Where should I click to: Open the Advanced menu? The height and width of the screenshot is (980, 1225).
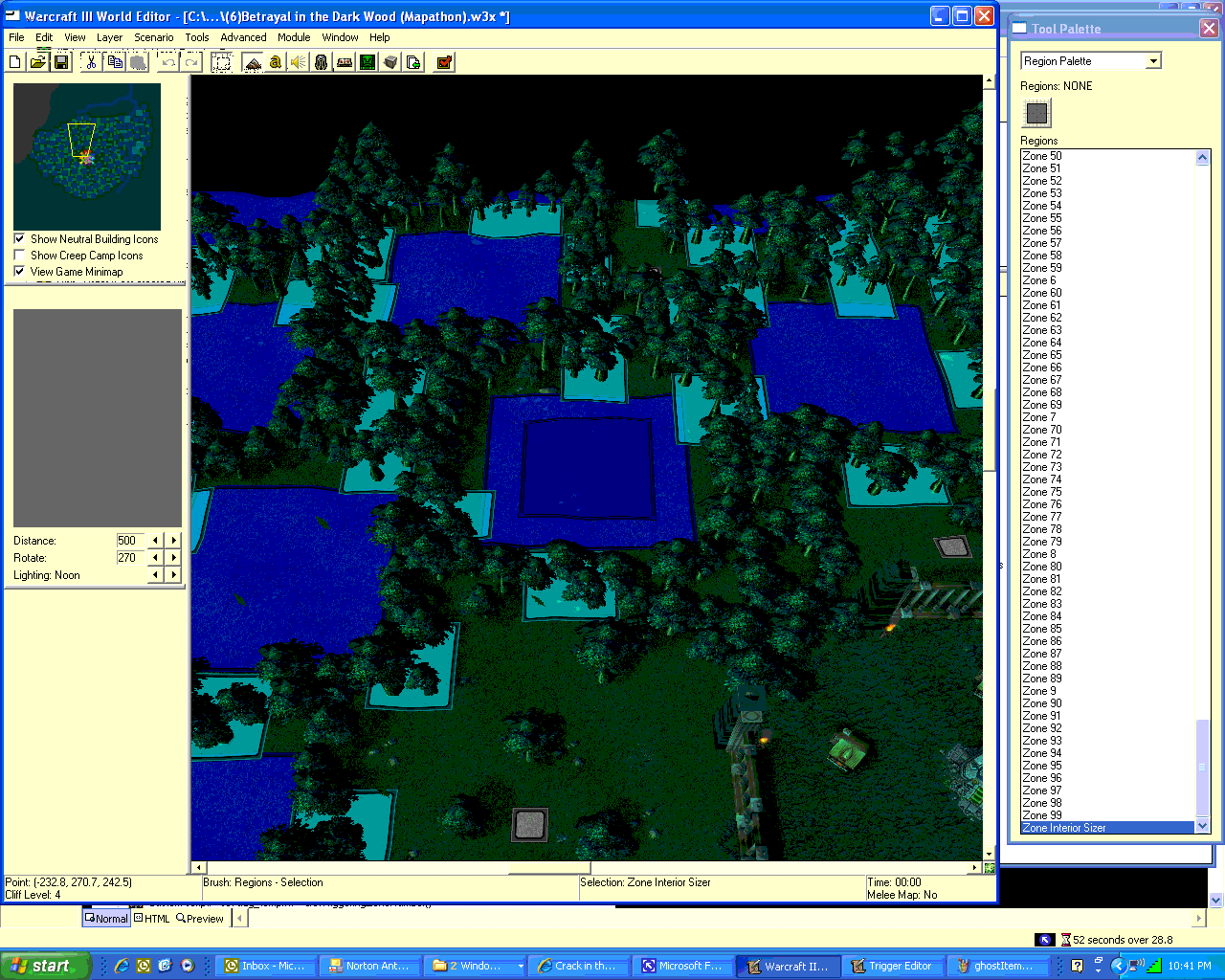coord(243,37)
